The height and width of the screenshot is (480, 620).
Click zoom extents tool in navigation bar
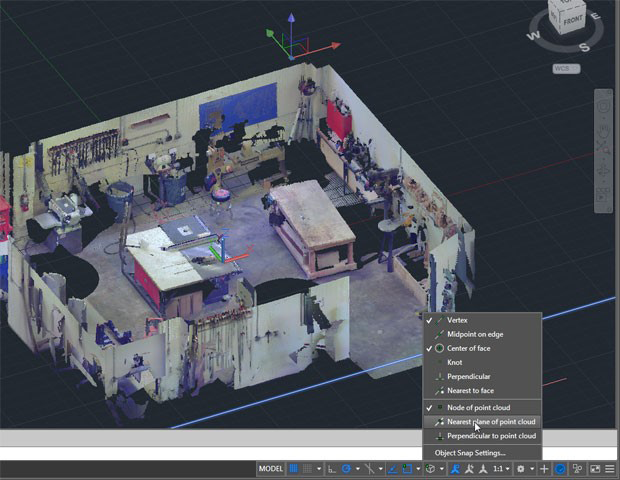point(604,149)
